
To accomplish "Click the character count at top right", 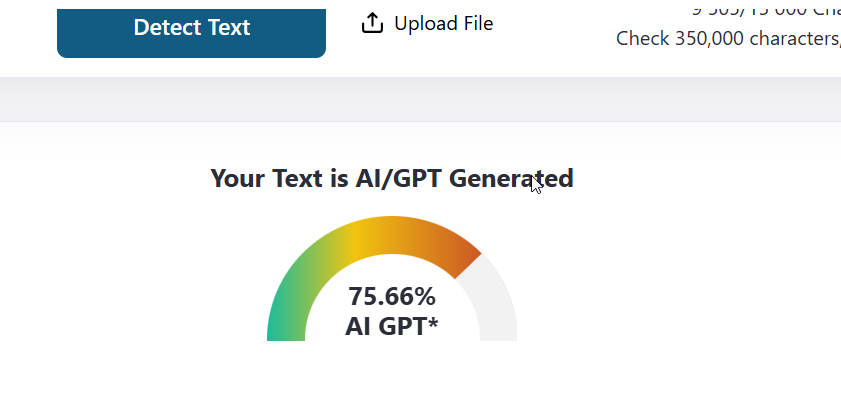I will pyautogui.click(x=765, y=9).
